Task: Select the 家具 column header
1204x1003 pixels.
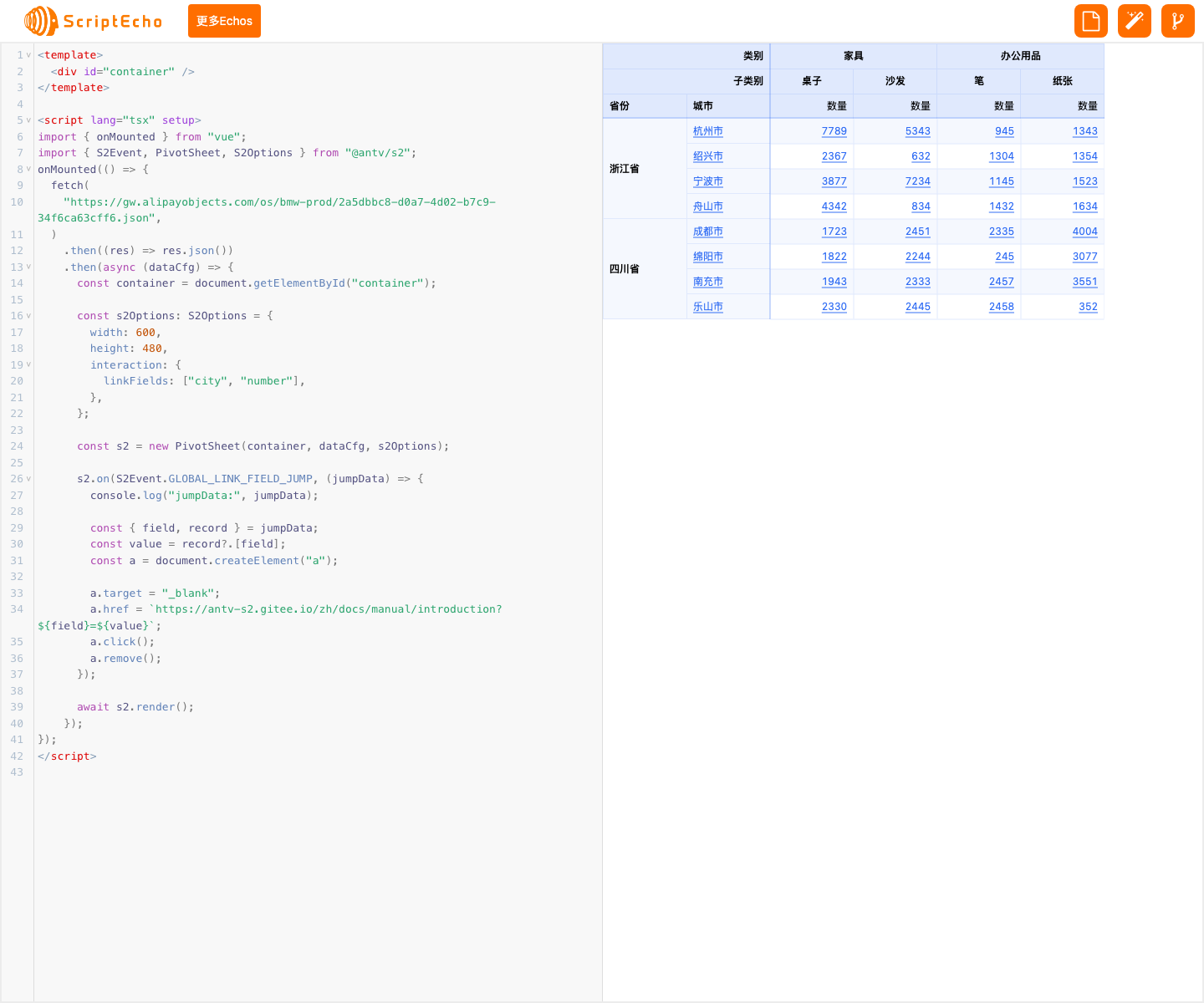Action: (854, 56)
